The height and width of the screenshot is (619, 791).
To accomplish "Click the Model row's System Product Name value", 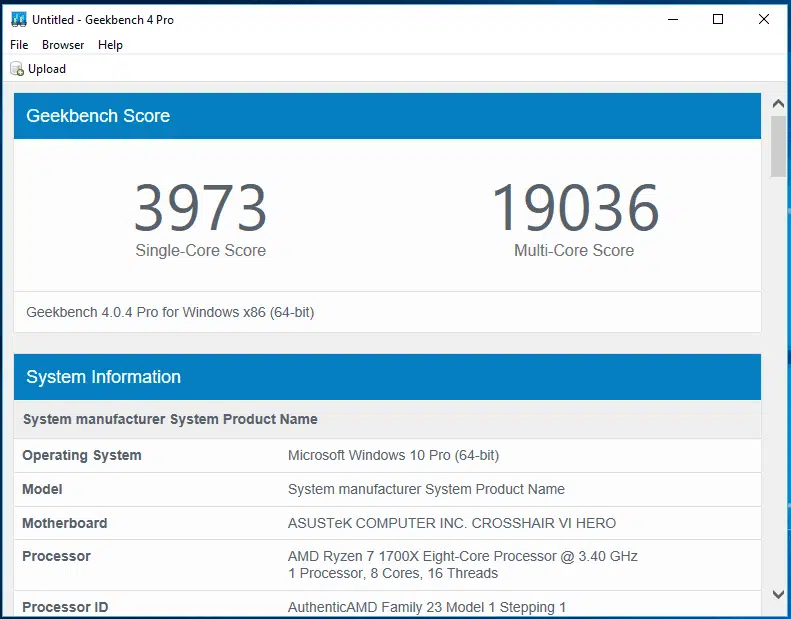I will click(x=426, y=489).
